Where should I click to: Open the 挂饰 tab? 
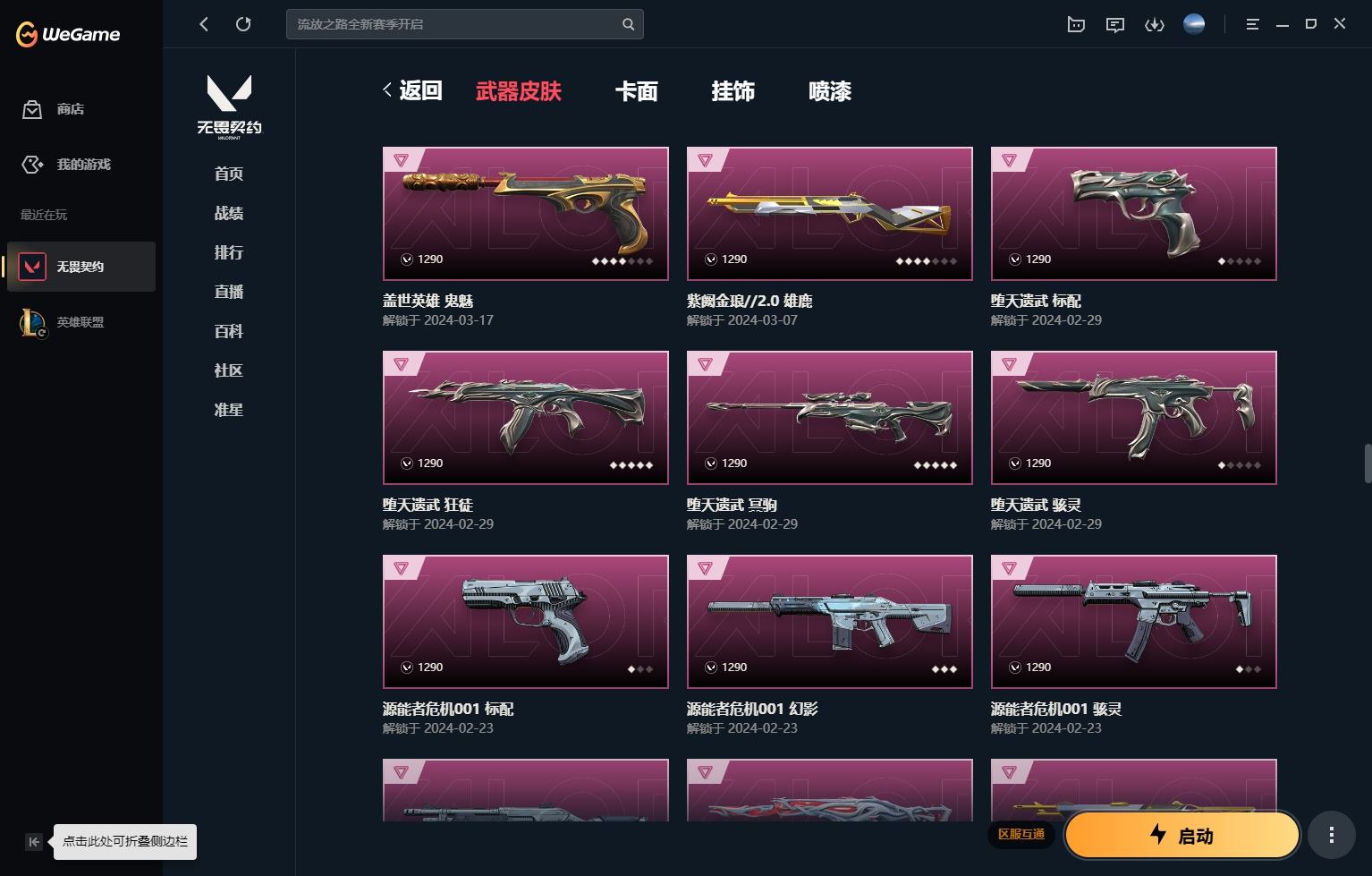pyautogui.click(x=733, y=91)
